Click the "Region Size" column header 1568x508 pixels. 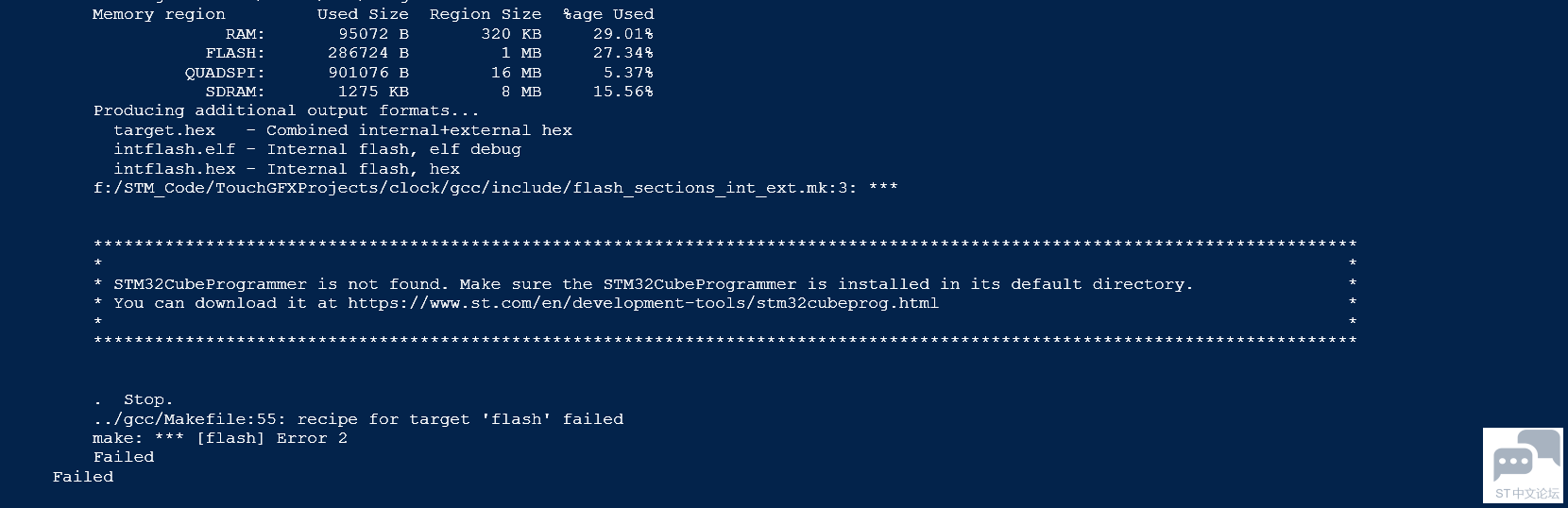tap(486, 14)
